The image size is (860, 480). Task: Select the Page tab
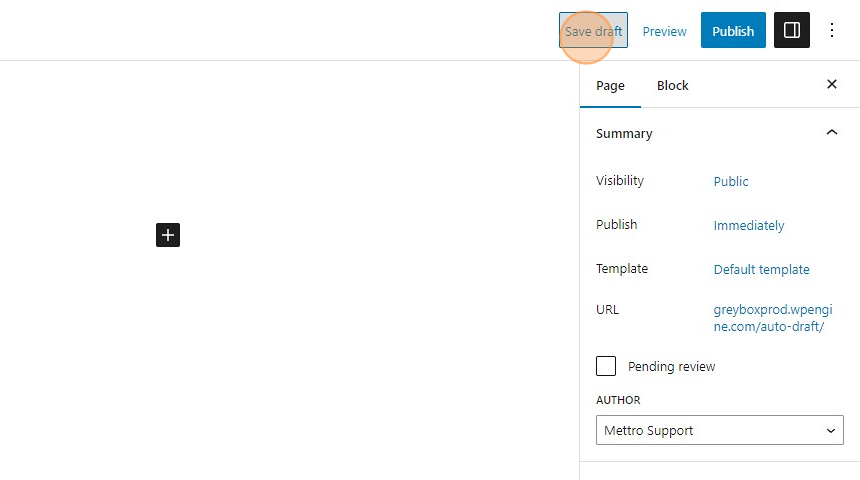pyautogui.click(x=610, y=86)
